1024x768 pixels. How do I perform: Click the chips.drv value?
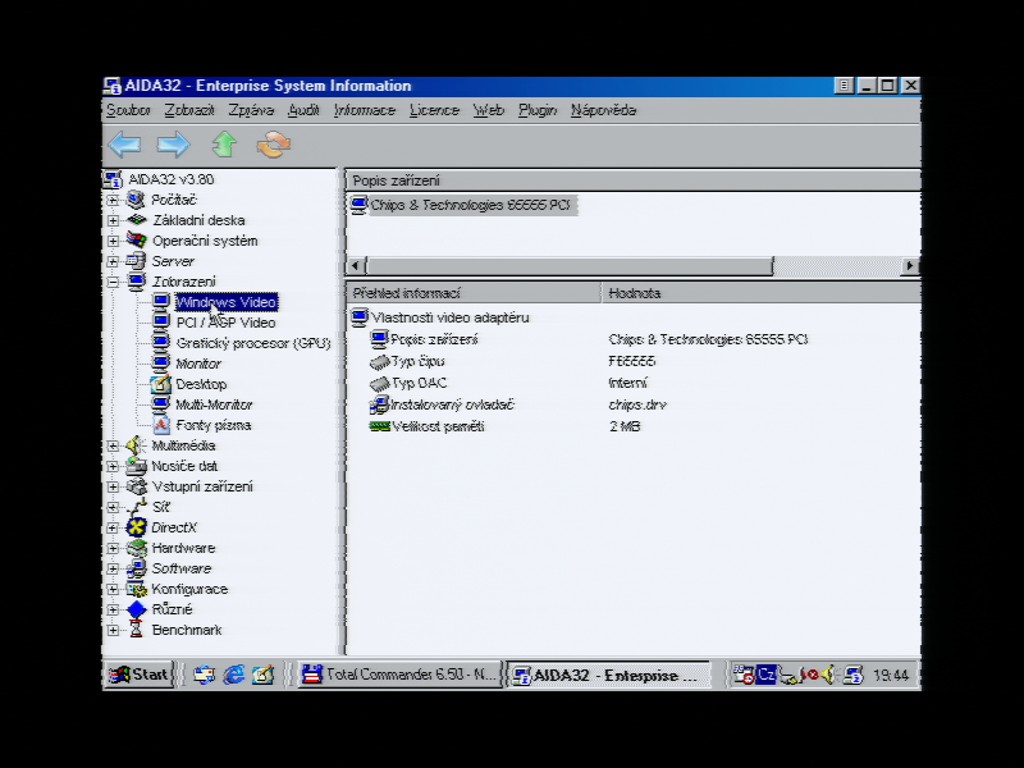pyautogui.click(x=637, y=405)
